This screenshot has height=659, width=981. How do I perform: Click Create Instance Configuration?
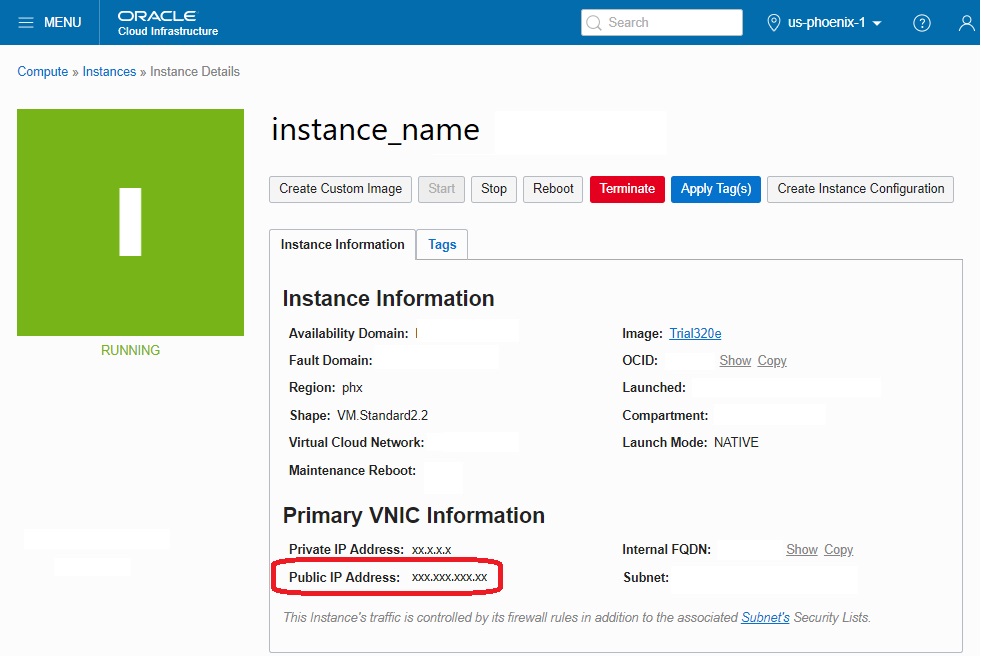(x=859, y=189)
